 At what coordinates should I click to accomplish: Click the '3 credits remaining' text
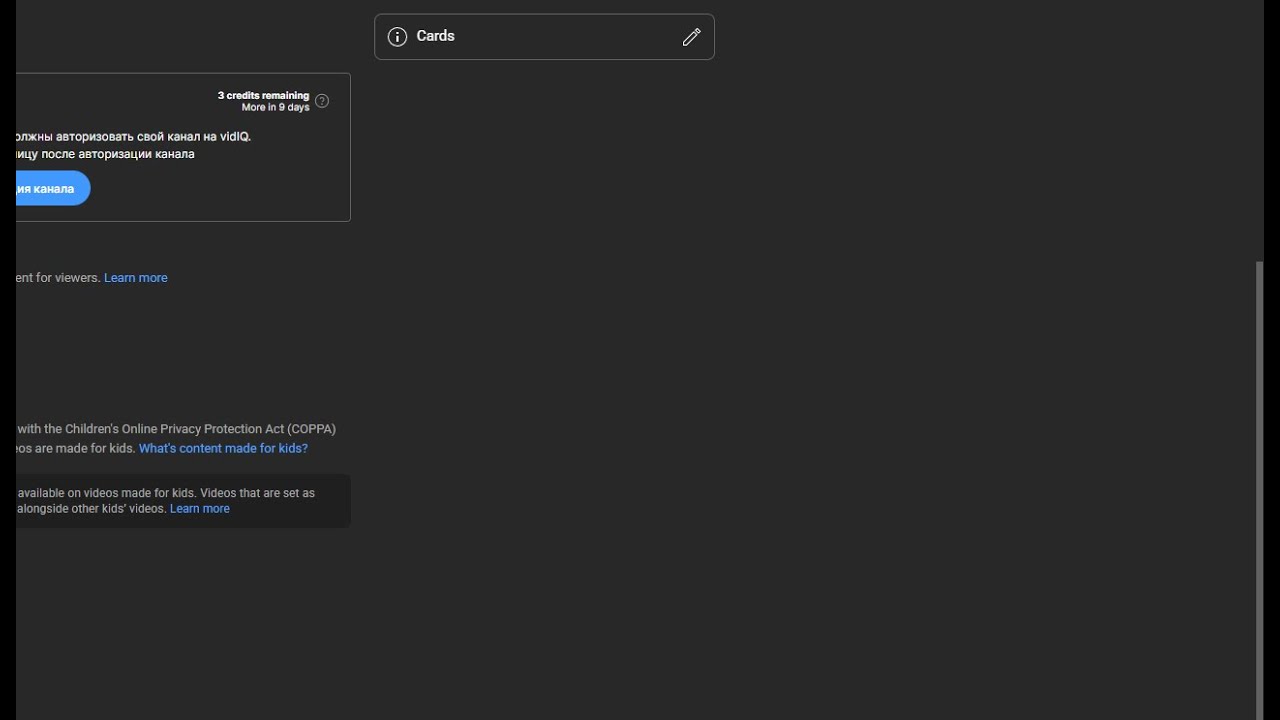[x=263, y=96]
